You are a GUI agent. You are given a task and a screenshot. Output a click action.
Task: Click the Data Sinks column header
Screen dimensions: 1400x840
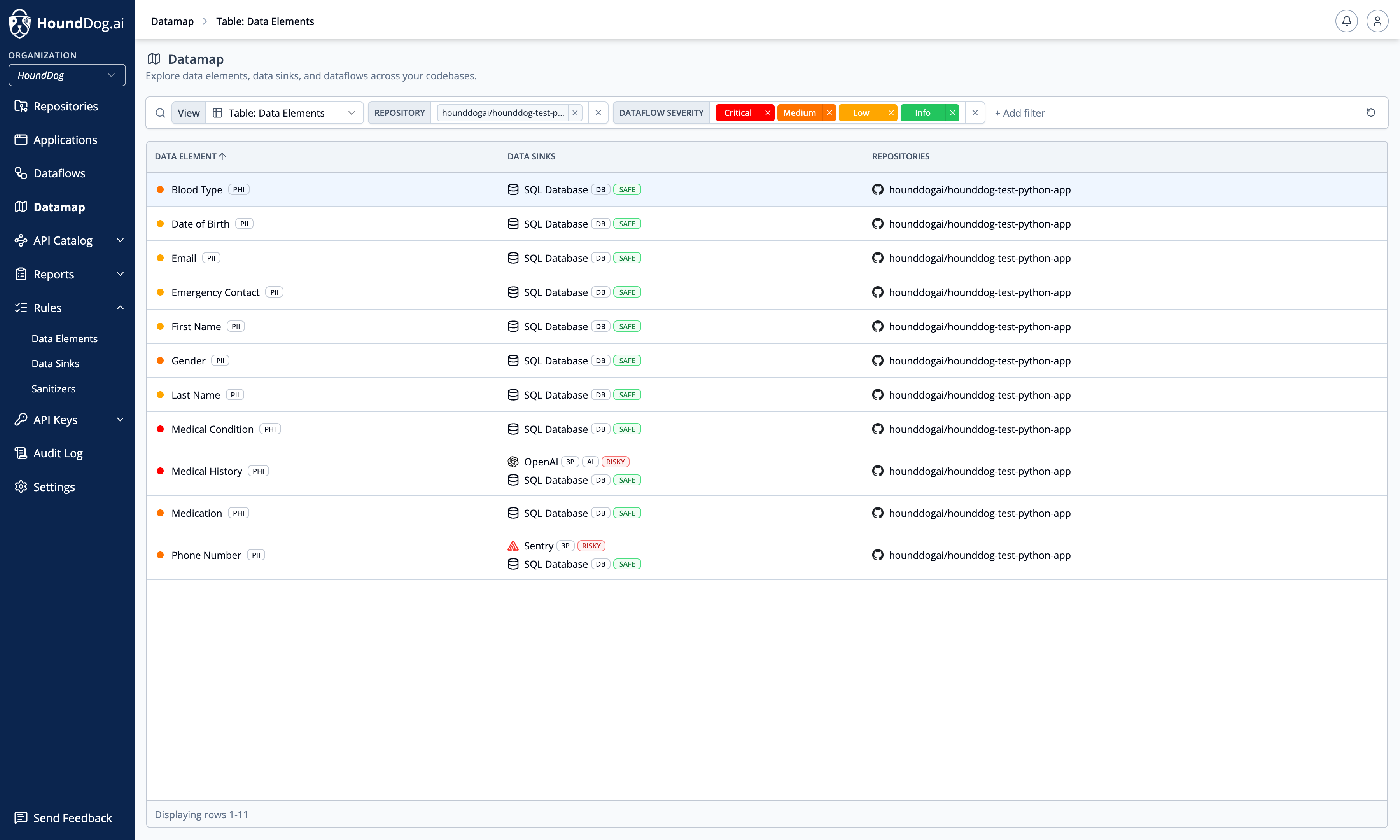tap(531, 156)
